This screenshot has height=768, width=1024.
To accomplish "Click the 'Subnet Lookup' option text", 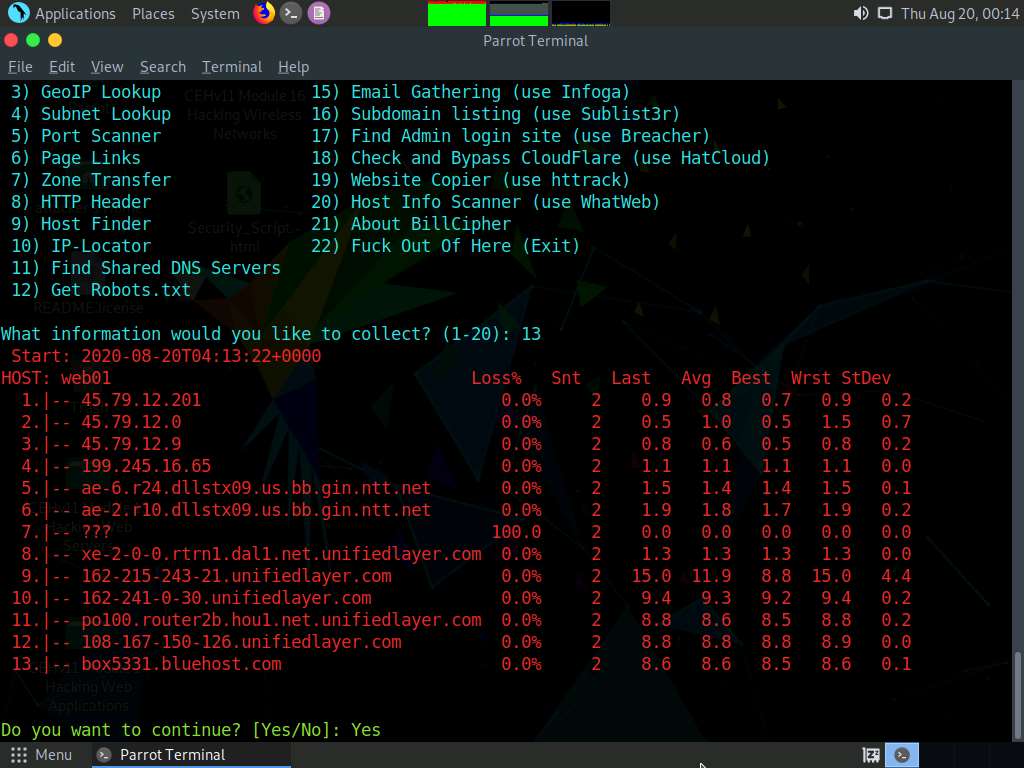I will [106, 114].
